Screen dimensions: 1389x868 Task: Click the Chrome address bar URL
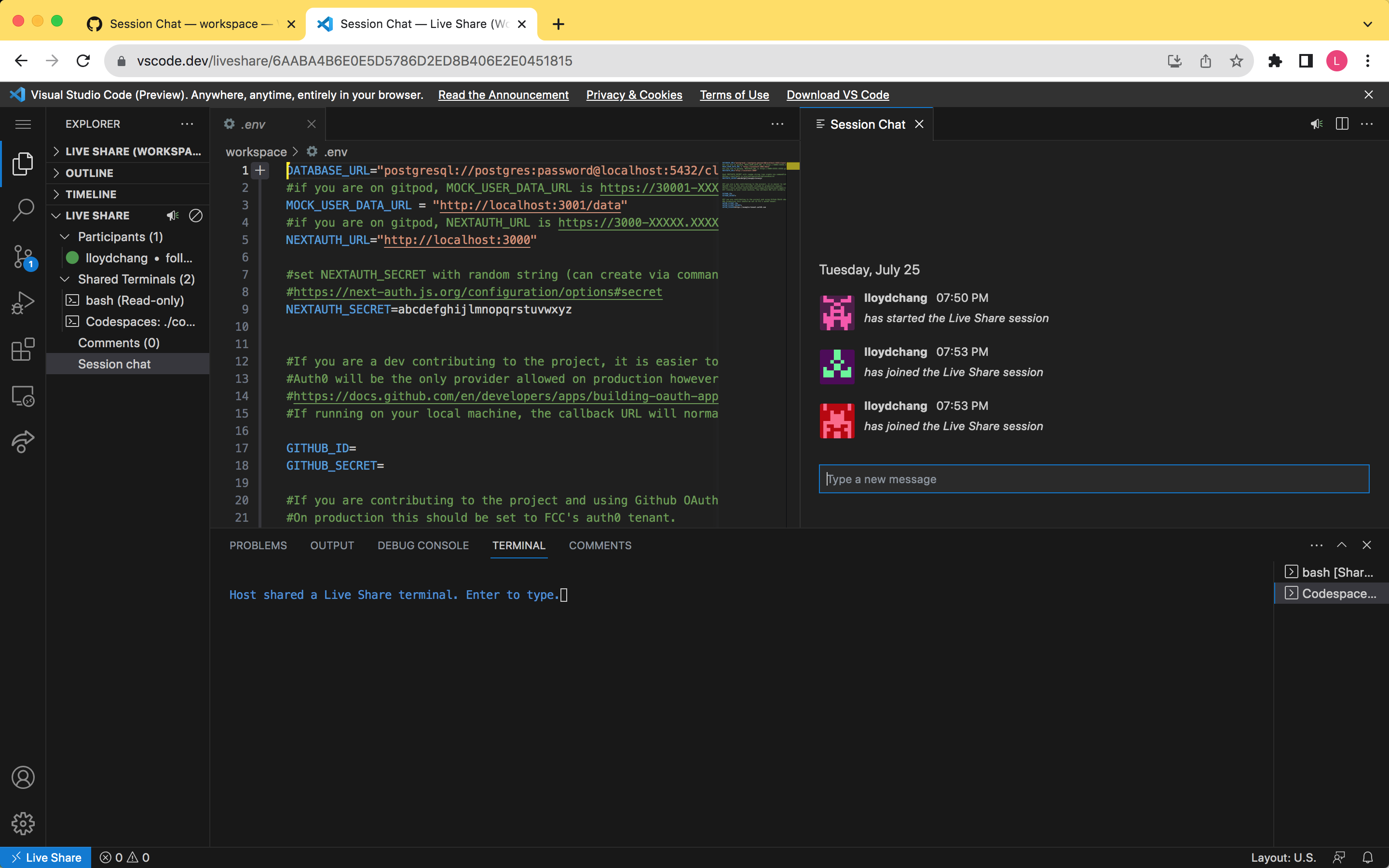pos(354,61)
